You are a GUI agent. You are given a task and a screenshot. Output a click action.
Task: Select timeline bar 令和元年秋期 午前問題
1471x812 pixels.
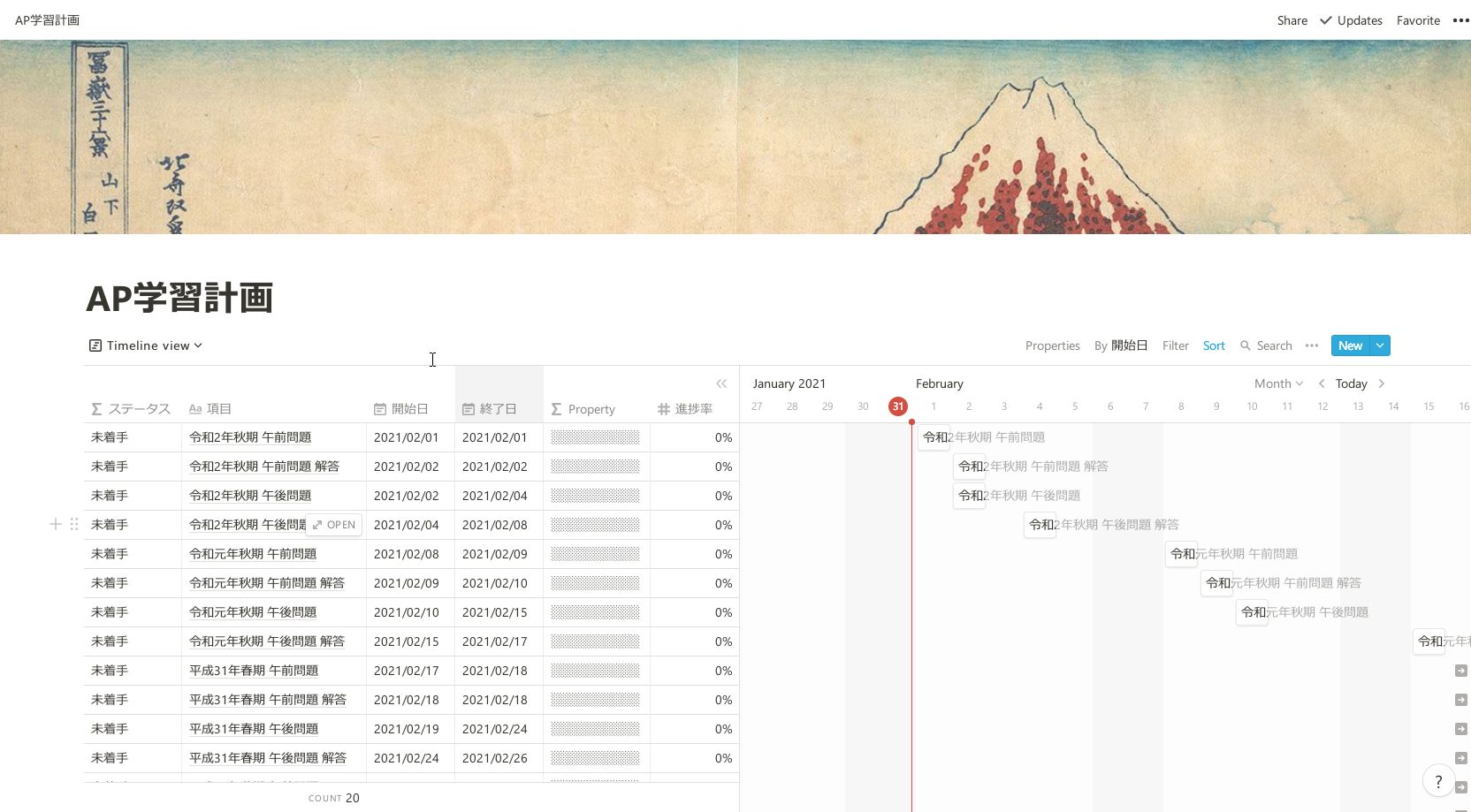(x=1181, y=553)
